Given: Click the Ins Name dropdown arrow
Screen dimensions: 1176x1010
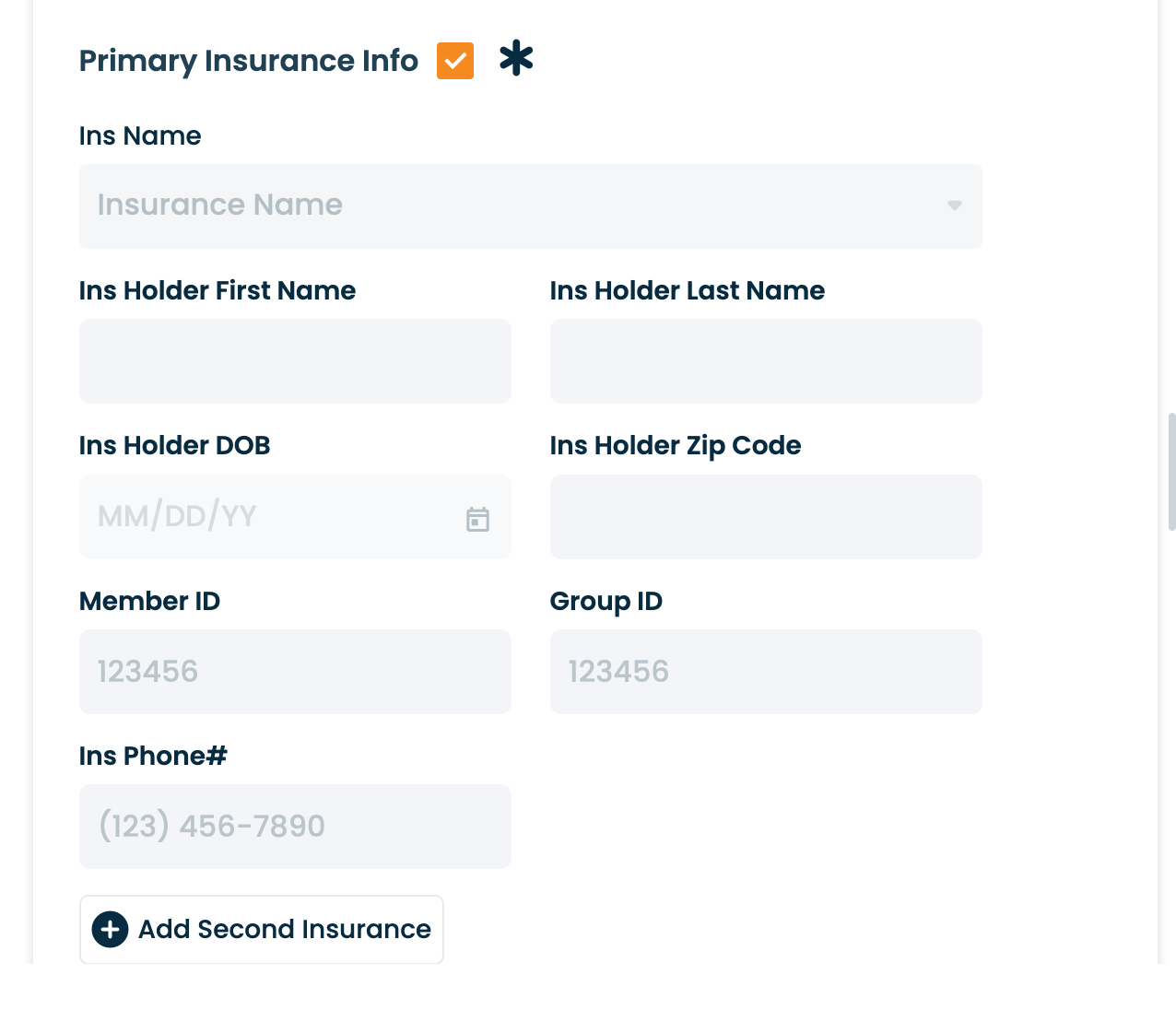Looking at the screenshot, I should pos(954,206).
